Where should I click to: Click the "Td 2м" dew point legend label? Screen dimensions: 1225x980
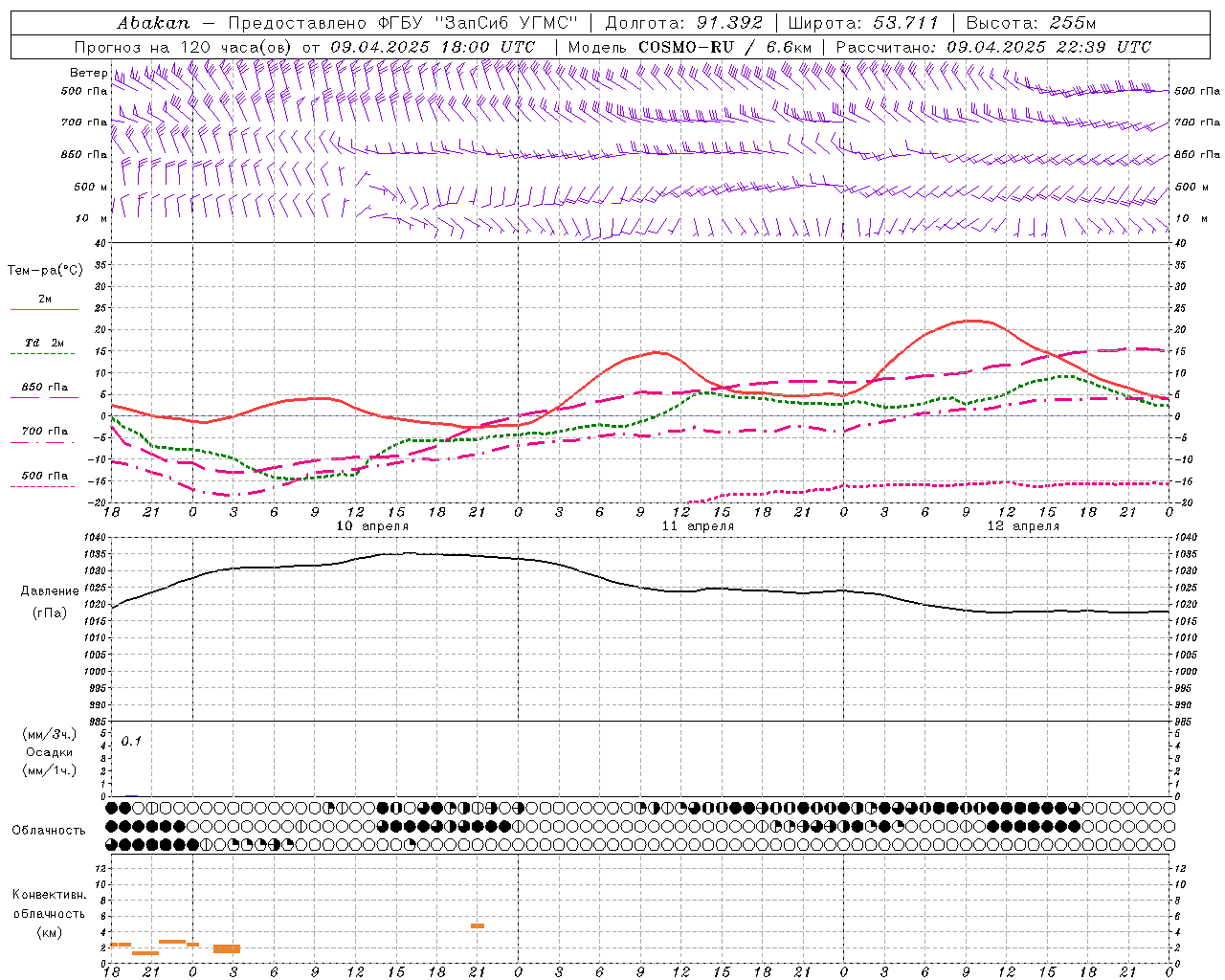coord(45,343)
